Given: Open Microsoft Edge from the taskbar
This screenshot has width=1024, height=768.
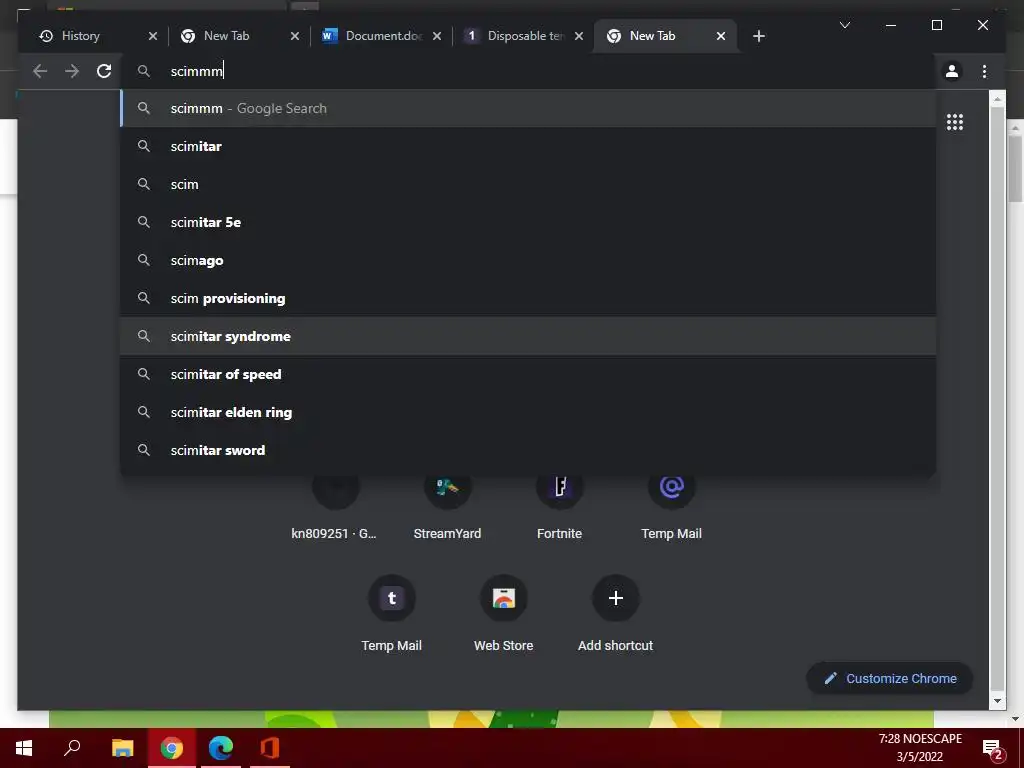Looking at the screenshot, I should click(221, 748).
